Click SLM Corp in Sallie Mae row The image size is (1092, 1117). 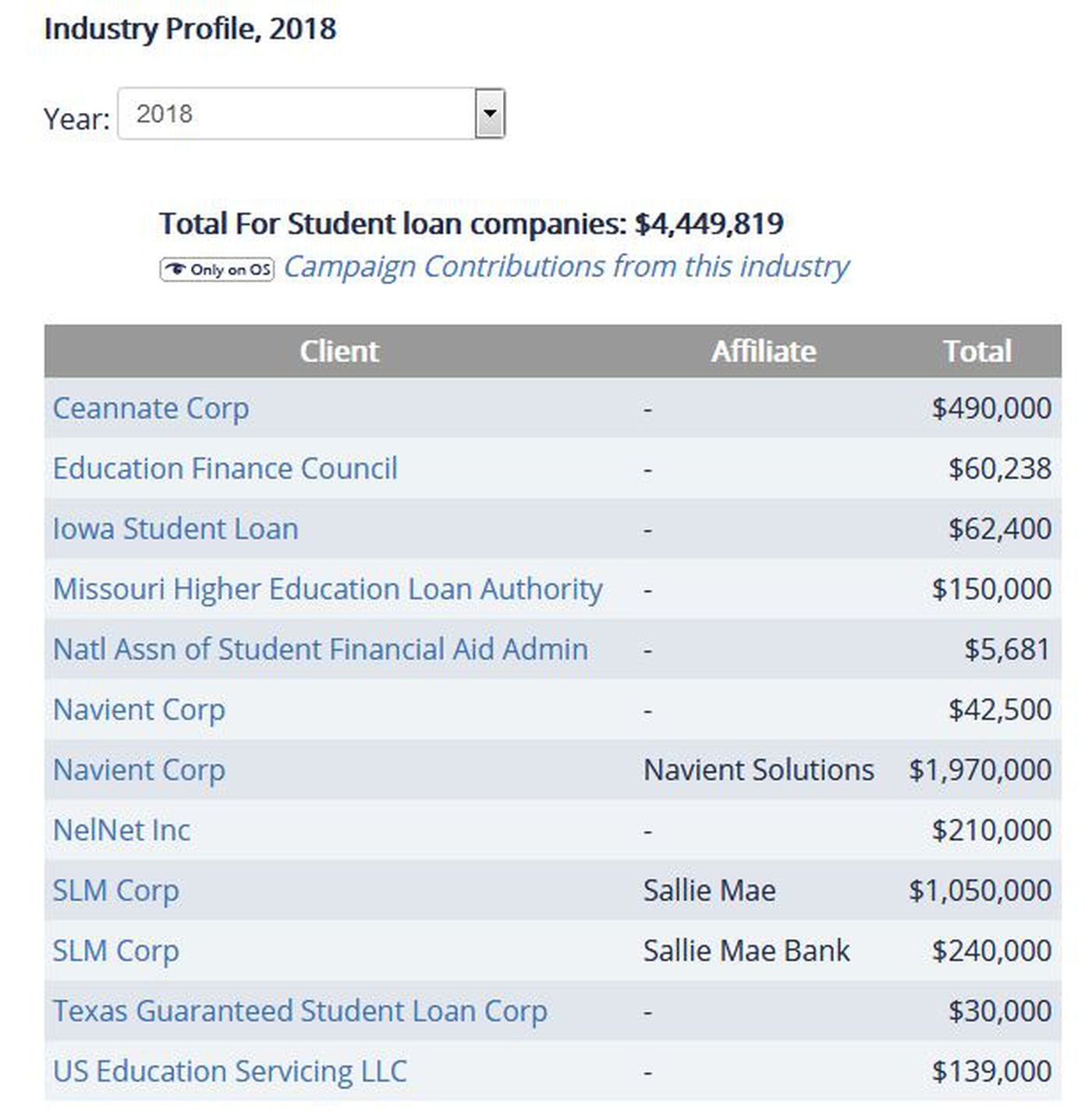(x=115, y=891)
